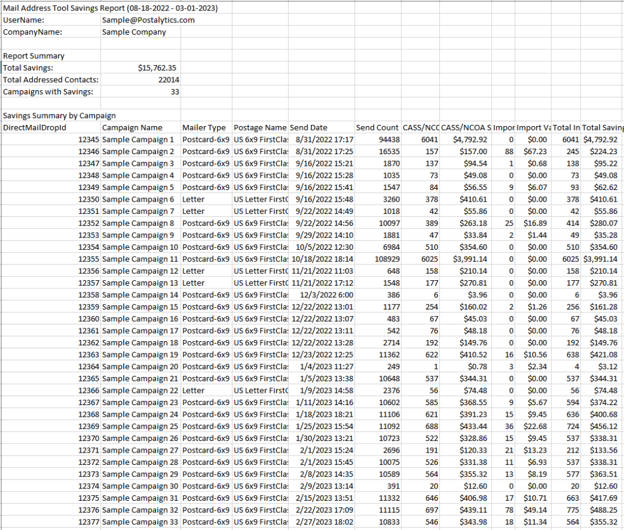This screenshot has height=530, width=624.
Task: Click send date 12/22/2022 13:11
Action: click(x=322, y=330)
